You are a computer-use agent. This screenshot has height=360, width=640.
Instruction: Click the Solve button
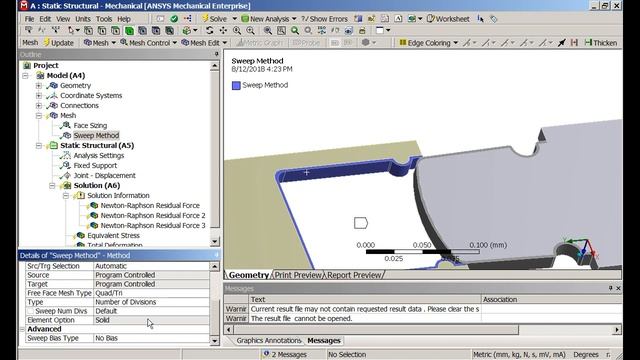(x=214, y=19)
